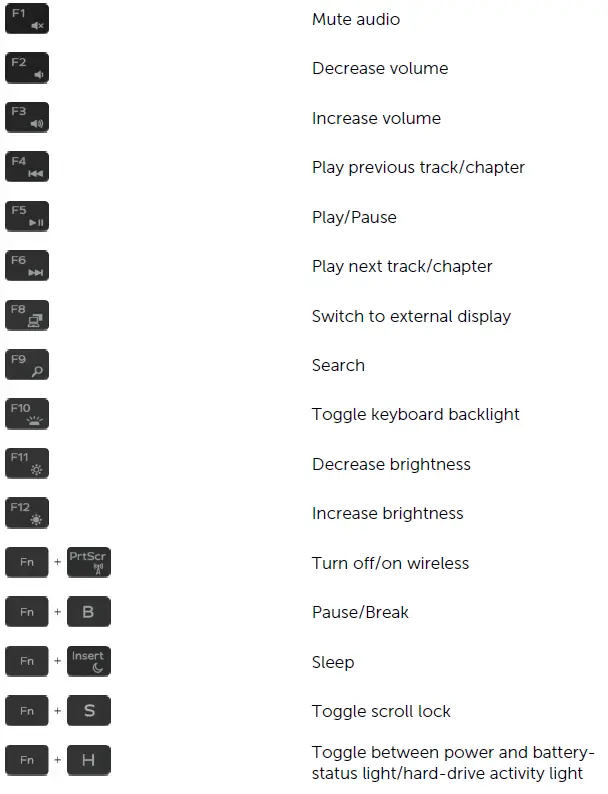This screenshot has height=794, width=608.
Task: Click the F3 increase volume key icon
Action: pos(27,118)
